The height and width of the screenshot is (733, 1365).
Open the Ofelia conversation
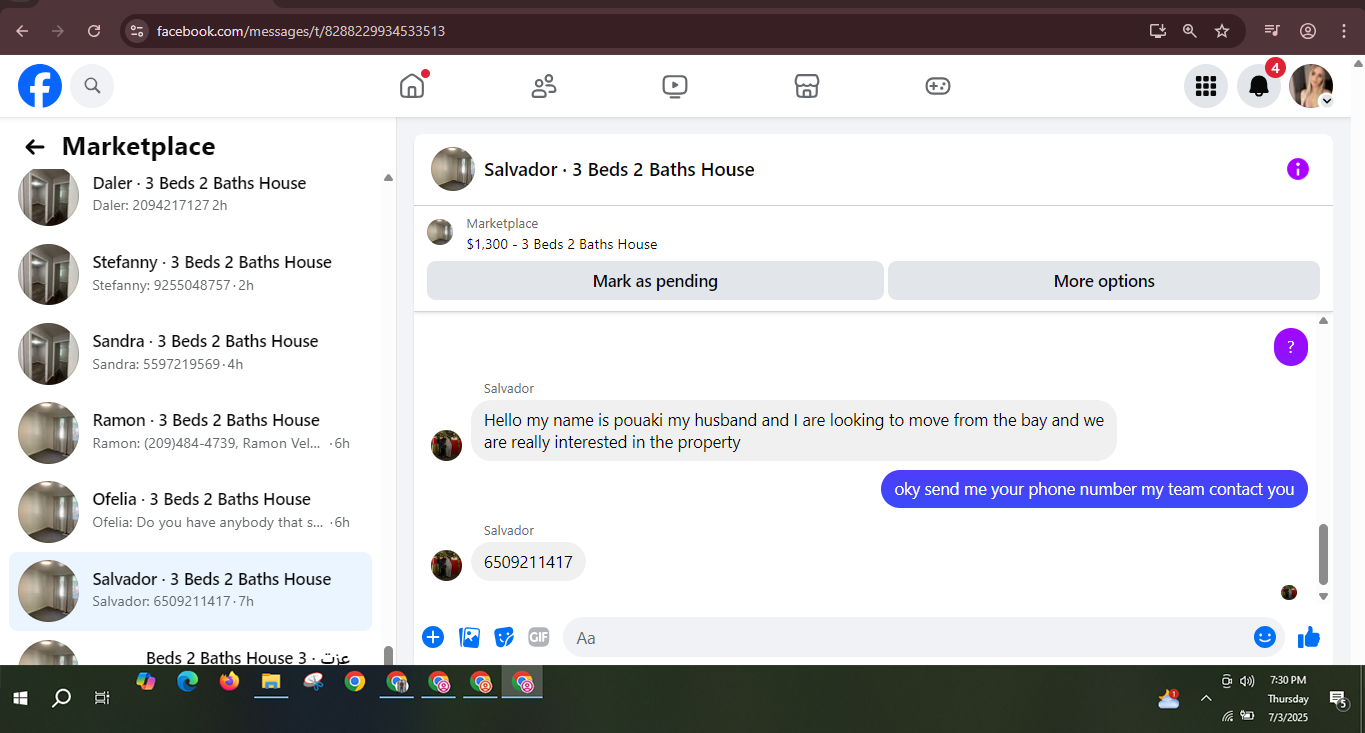[190, 510]
